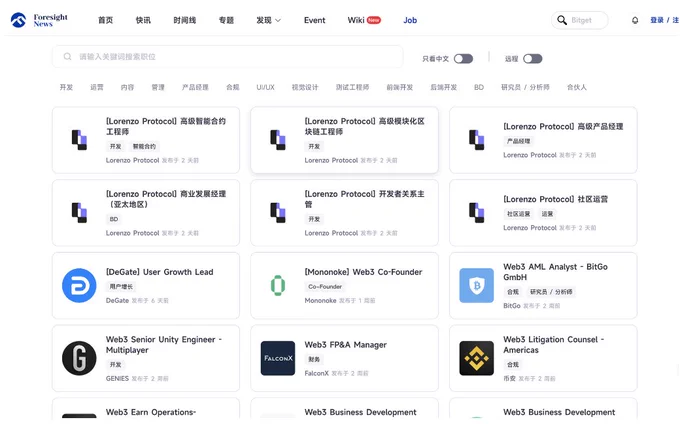
Task: Open Lorenzo Protocol logo on 高级产品经理 card
Action: click(x=476, y=140)
